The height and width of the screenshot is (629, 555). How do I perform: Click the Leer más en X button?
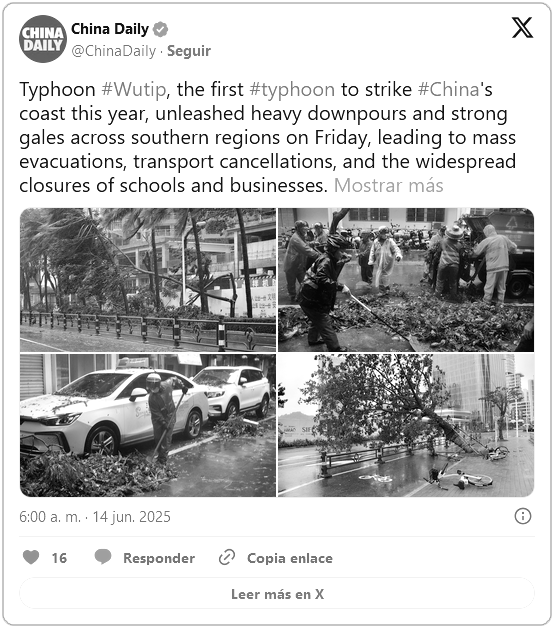[277, 594]
